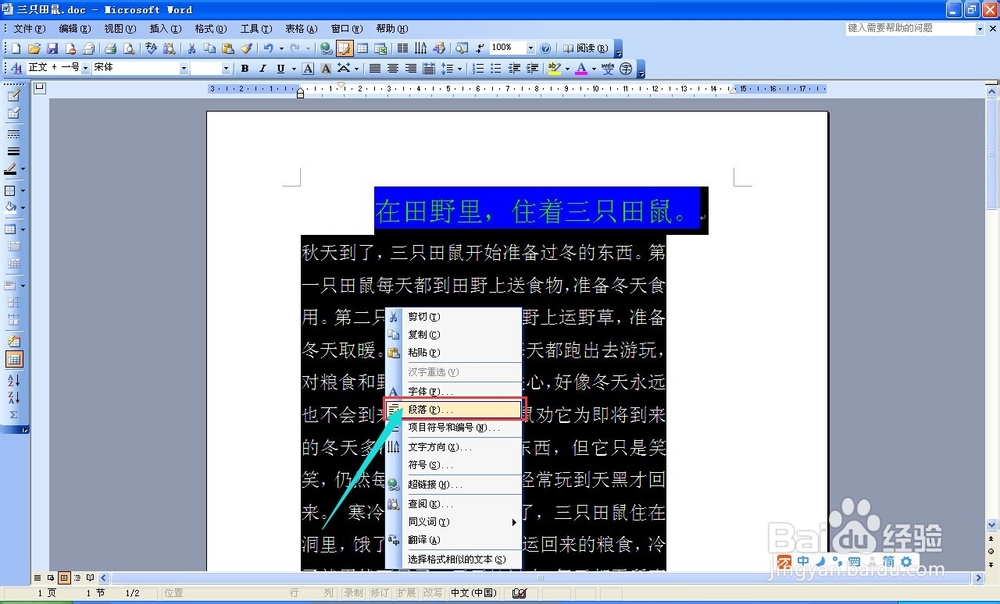Expand the Font Color dropdown arrow
This screenshot has width=1000, height=604.
click(x=594, y=68)
